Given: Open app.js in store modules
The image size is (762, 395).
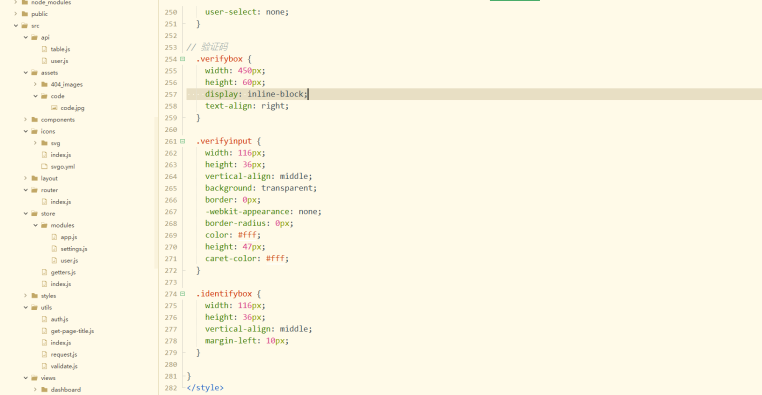Looking at the screenshot, I should point(69,237).
